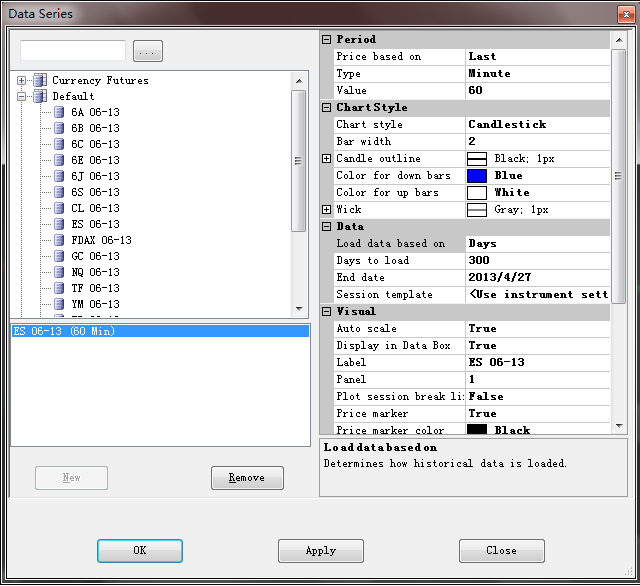Collapse the Data property section
Screen dimensions: 640x586
tap(326, 226)
